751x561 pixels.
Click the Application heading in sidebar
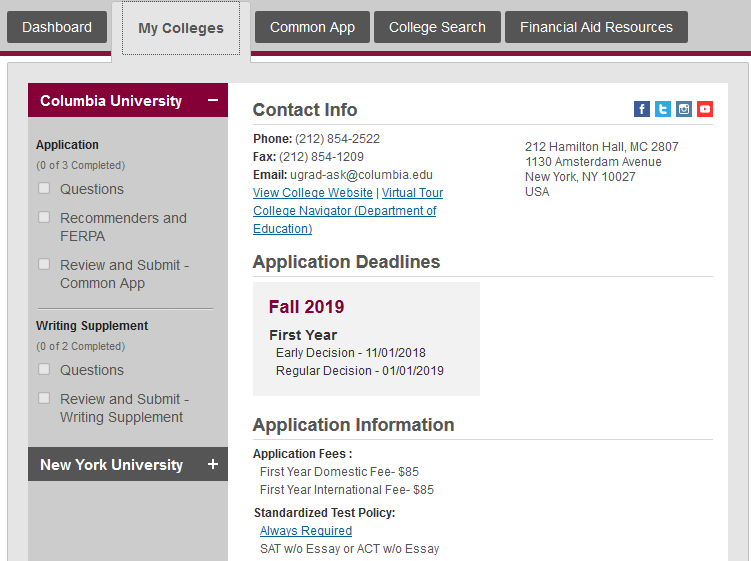(x=67, y=145)
